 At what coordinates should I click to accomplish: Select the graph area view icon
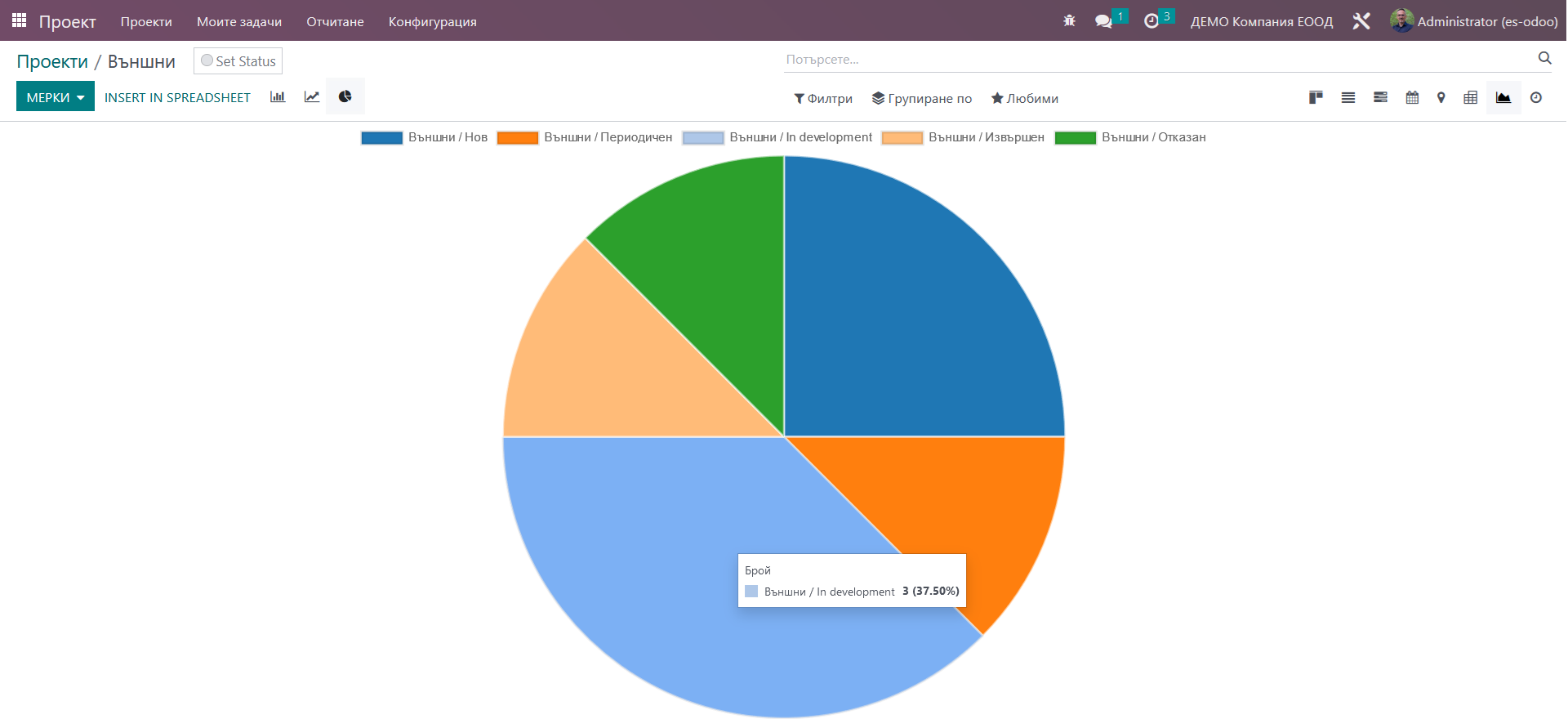1503,98
